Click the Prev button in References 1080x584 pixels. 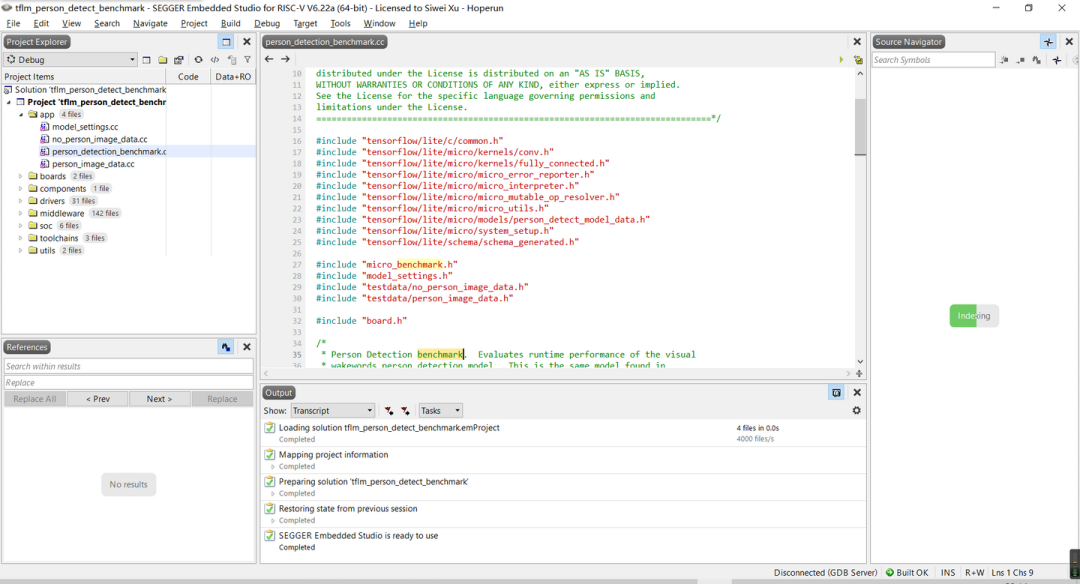(98, 399)
